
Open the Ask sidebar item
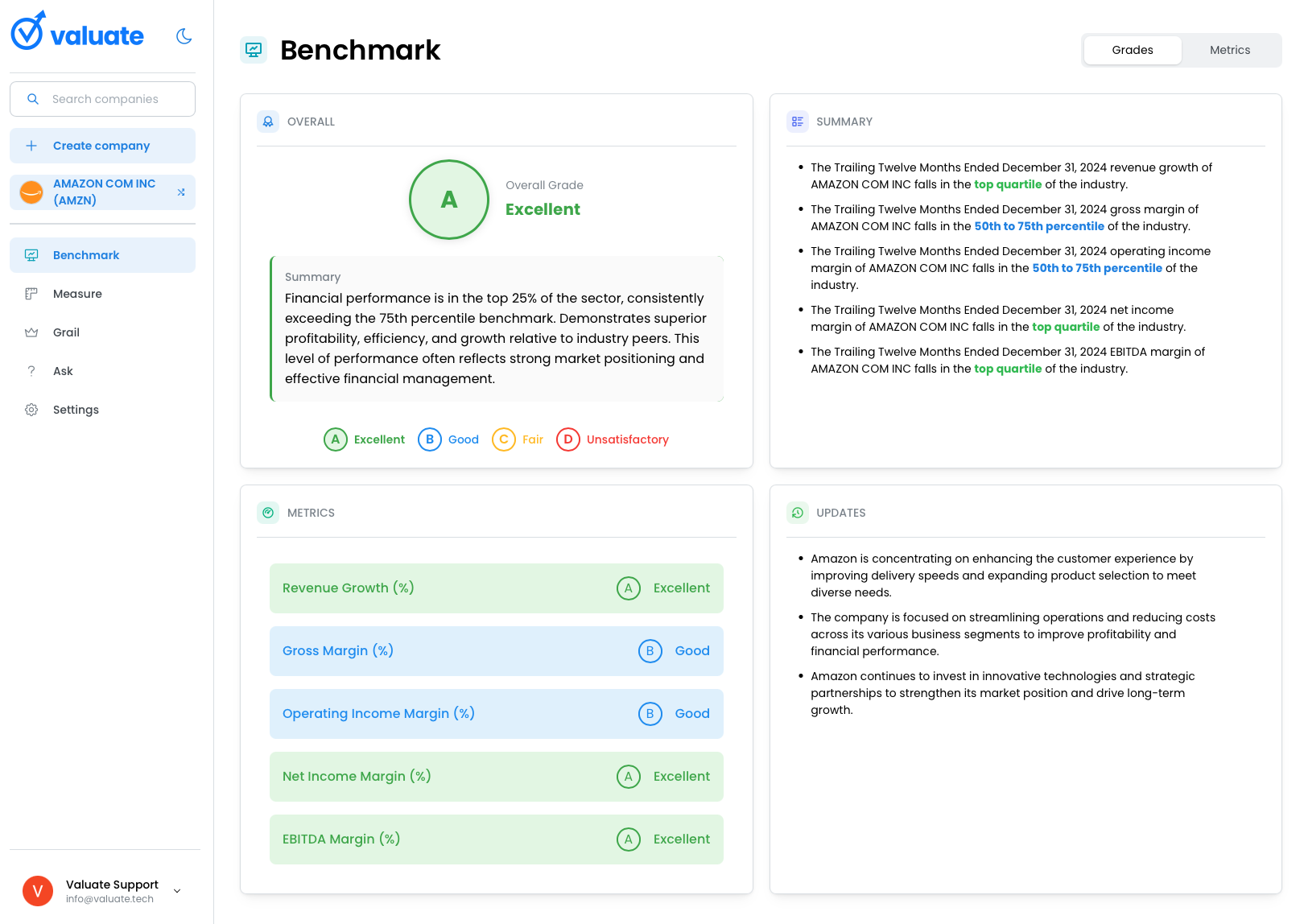pyautogui.click(x=102, y=371)
